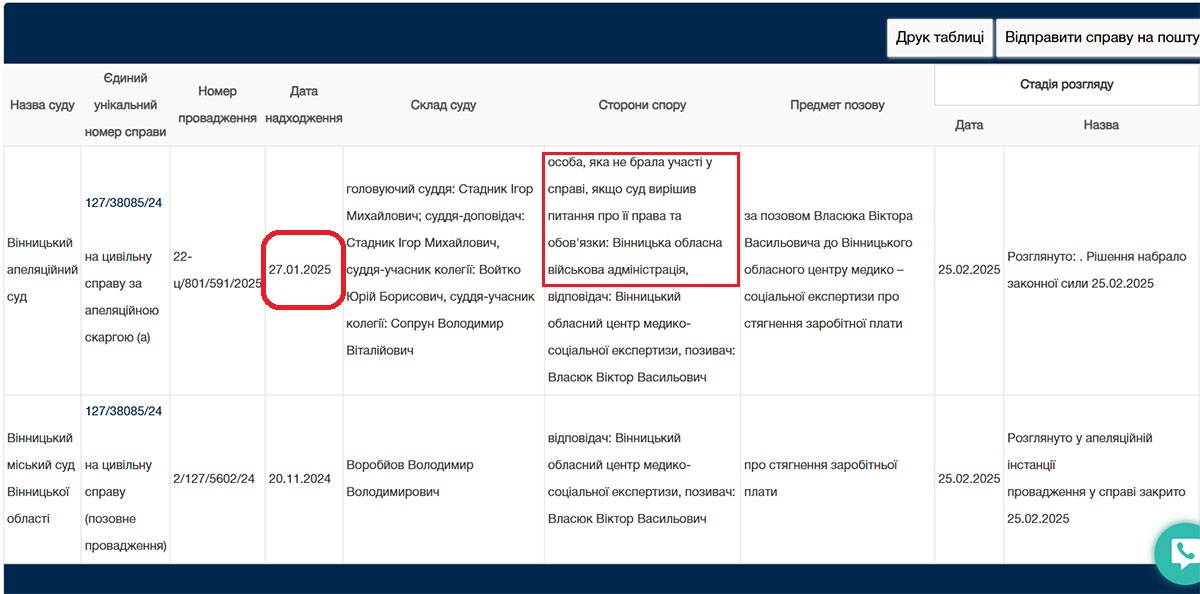Image resolution: width=1200 pixels, height=594 pixels.
Task: Click the "Друк таблиці" button
Action: (x=940, y=37)
